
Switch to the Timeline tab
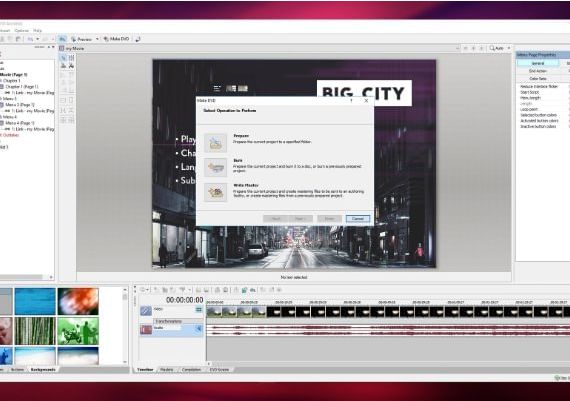145,370
